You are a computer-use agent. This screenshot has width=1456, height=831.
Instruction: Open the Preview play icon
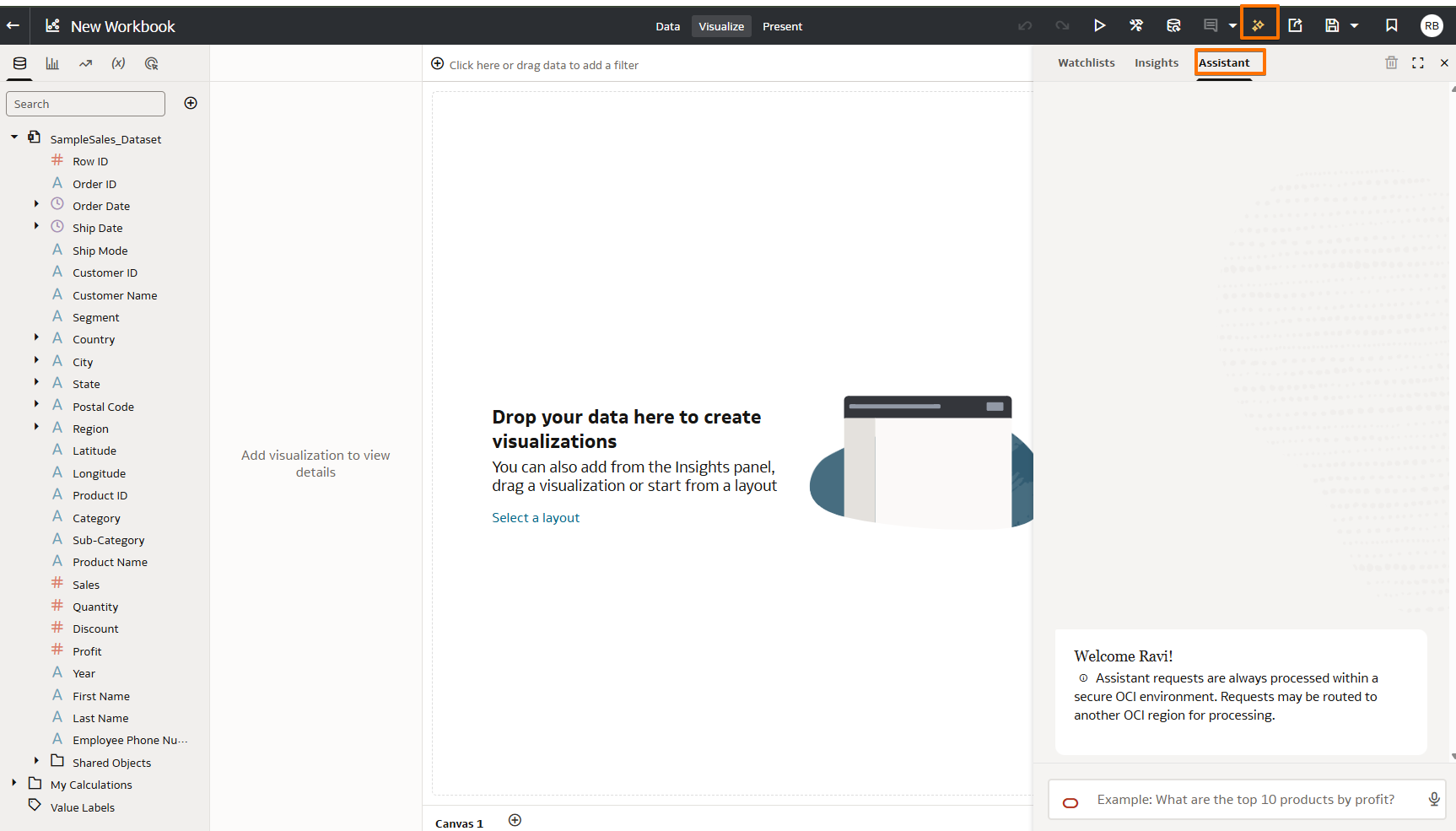(1100, 25)
